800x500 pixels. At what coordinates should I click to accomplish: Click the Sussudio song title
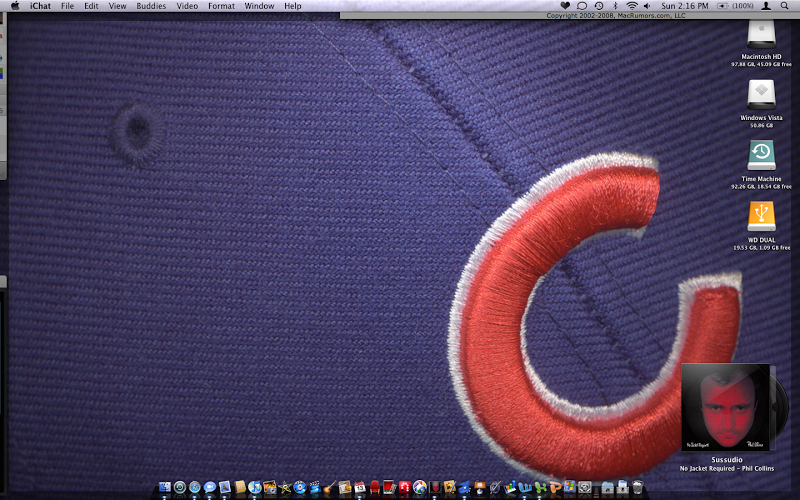tap(727, 460)
